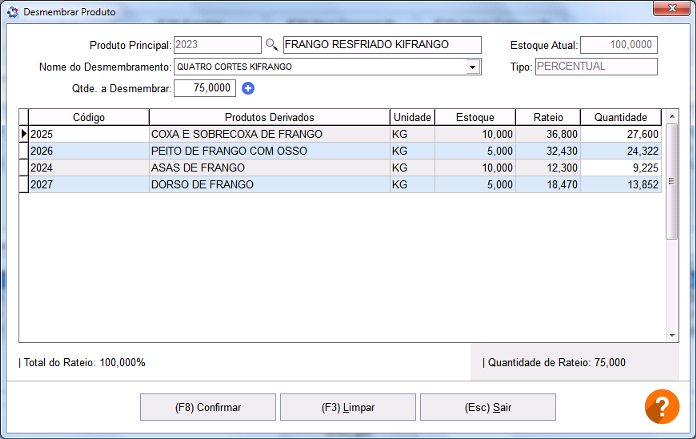
Task: Click Rateio cell 36,800
Action: tap(548, 134)
